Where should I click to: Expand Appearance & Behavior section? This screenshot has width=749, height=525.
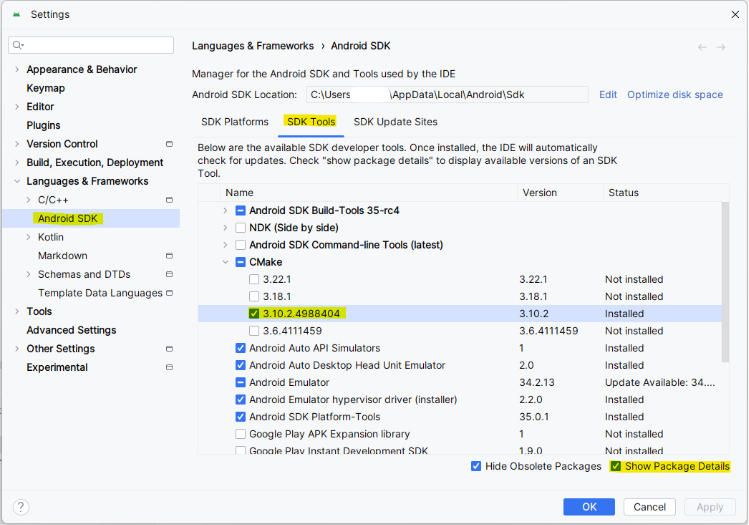tap(17, 70)
